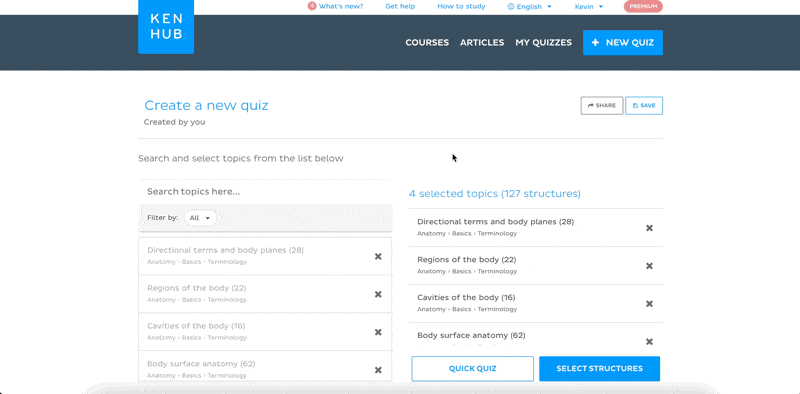Remove Regions of the body from topic list
The width and height of the screenshot is (800, 394).
pos(378,294)
